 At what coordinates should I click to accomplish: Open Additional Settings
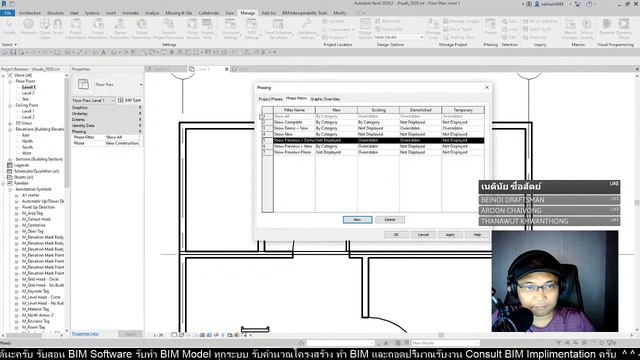(x=307, y=28)
